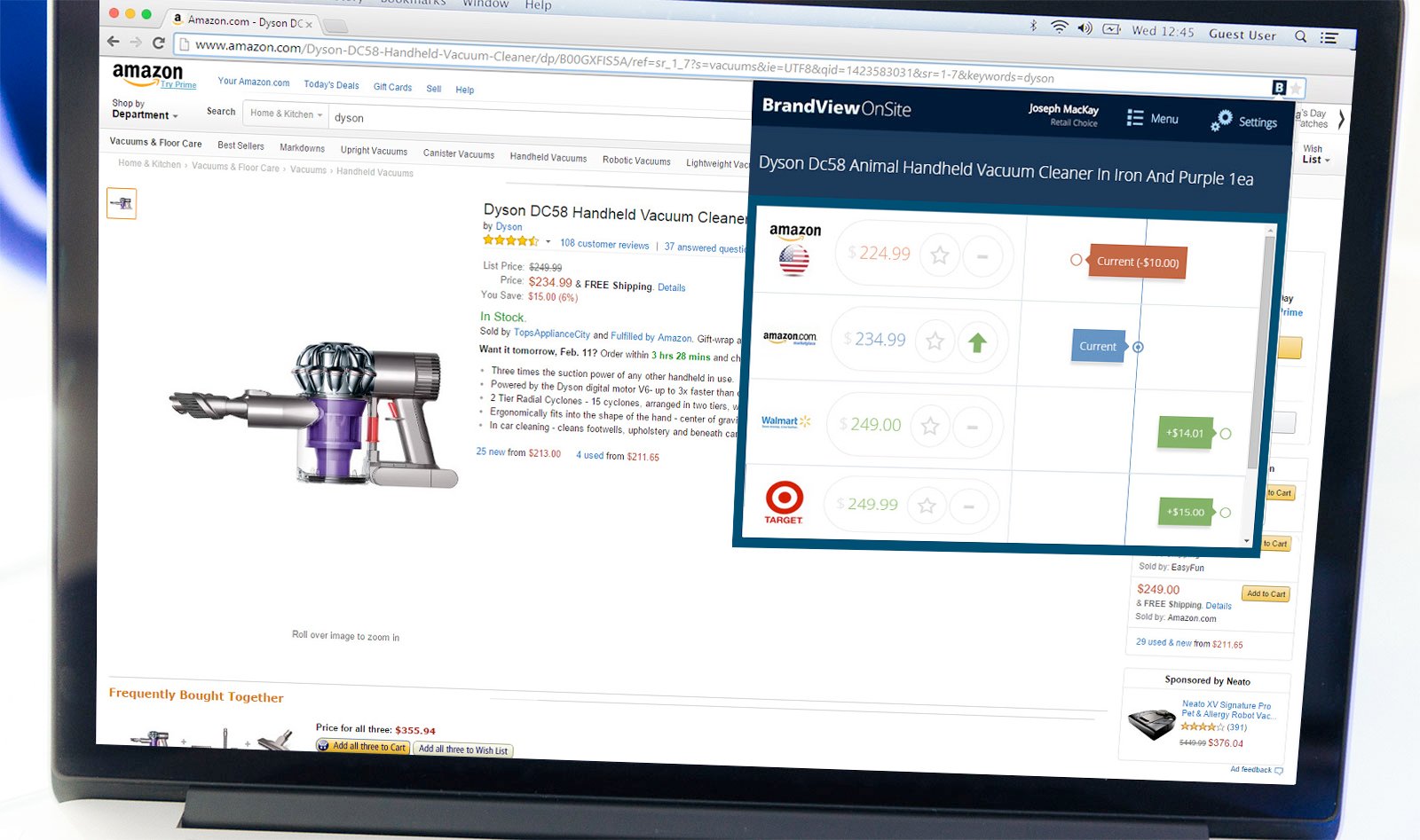This screenshot has height=840, width=1420.
Task: Click the minus button in the Walmart row
Action: [972, 427]
